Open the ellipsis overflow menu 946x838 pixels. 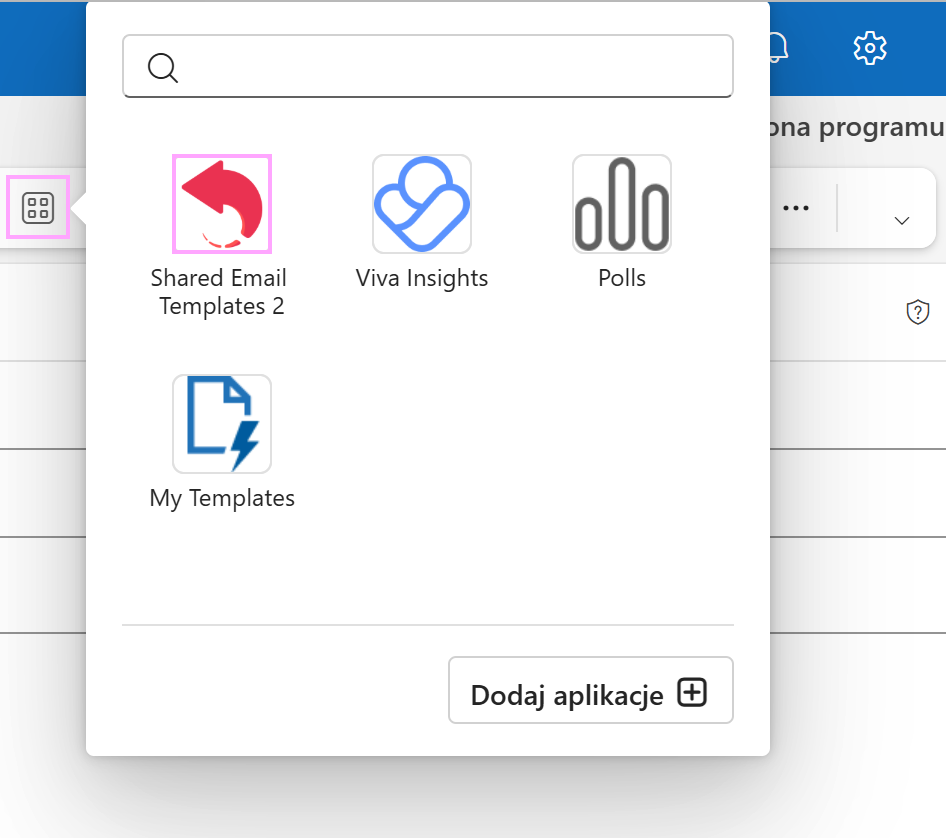pyautogui.click(x=797, y=208)
